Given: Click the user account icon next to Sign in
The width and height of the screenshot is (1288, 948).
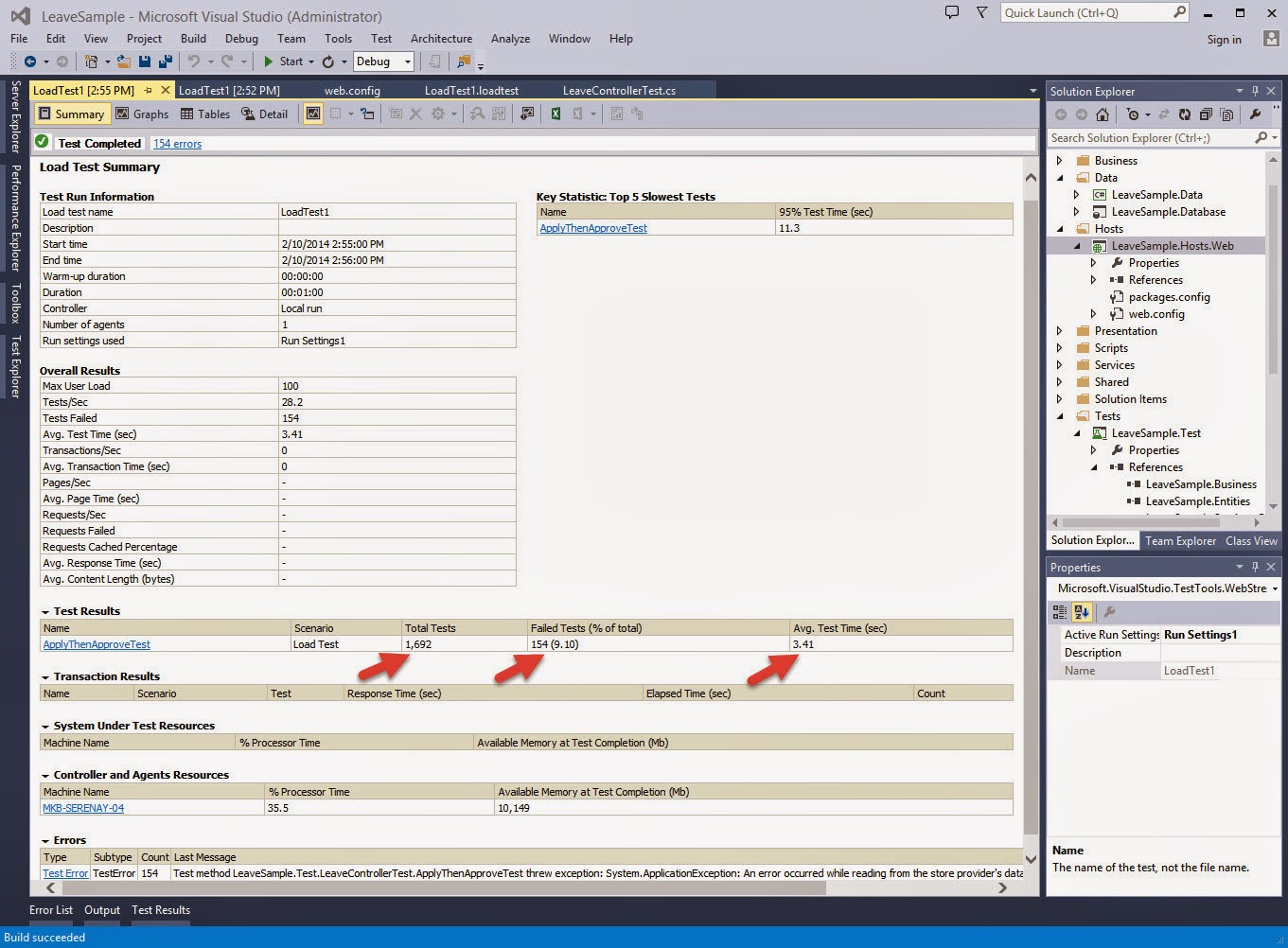Looking at the screenshot, I should (x=1271, y=39).
